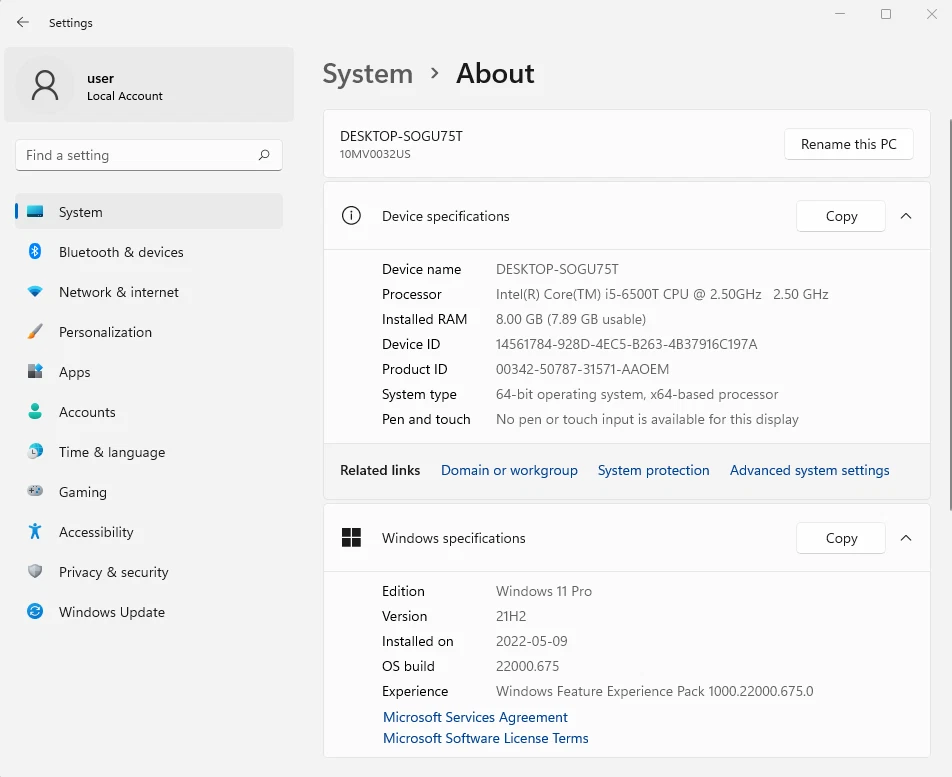952x777 pixels.
Task: Open Bluetooth & devices settings via its icon
Action: [33, 252]
